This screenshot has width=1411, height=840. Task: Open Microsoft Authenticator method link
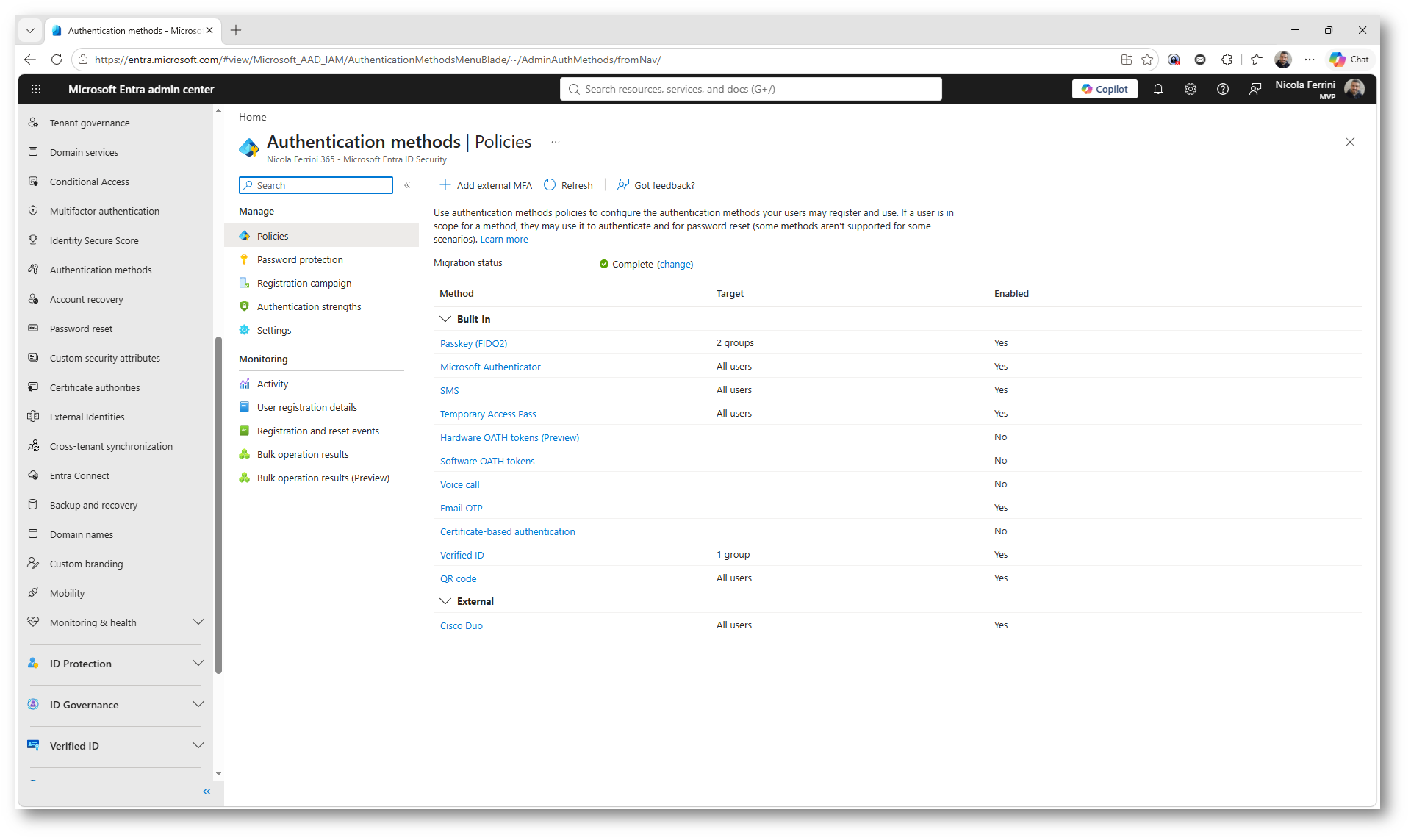click(x=490, y=367)
